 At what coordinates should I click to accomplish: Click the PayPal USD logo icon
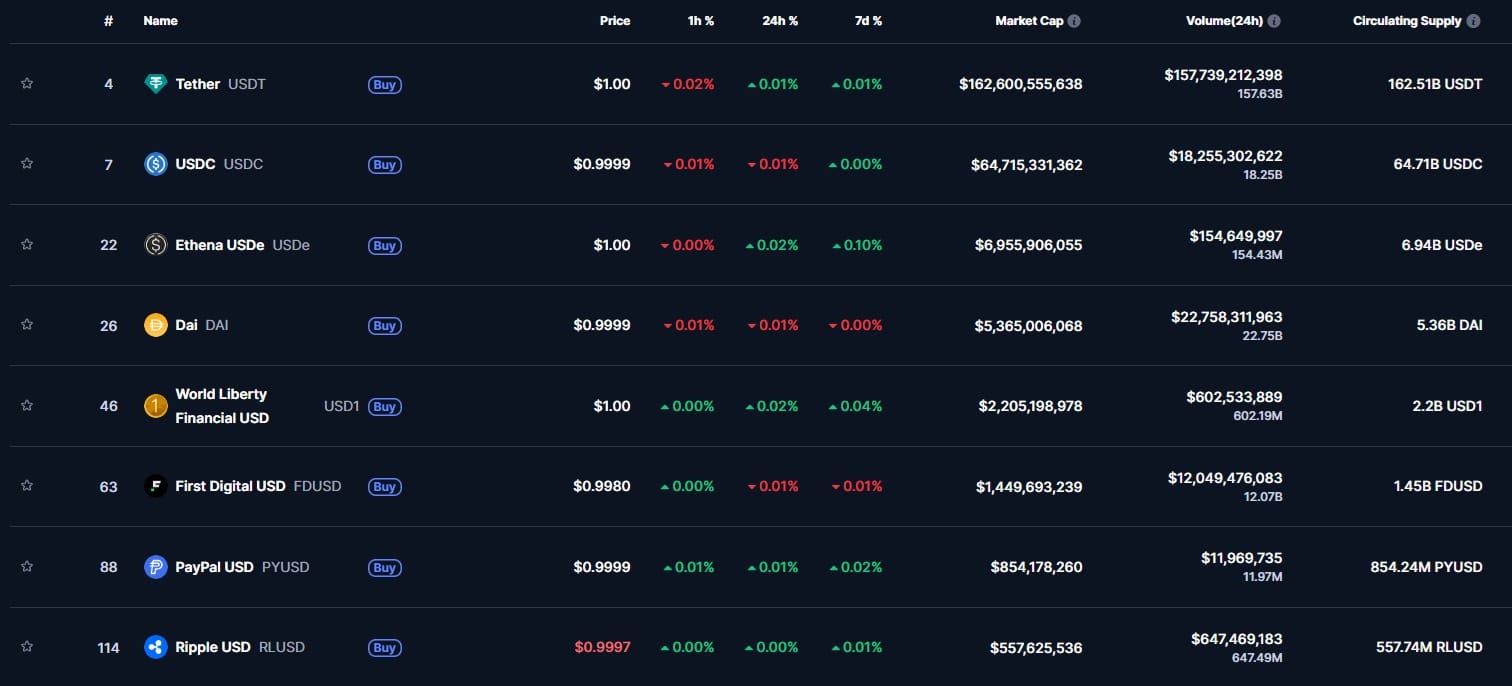coord(155,567)
